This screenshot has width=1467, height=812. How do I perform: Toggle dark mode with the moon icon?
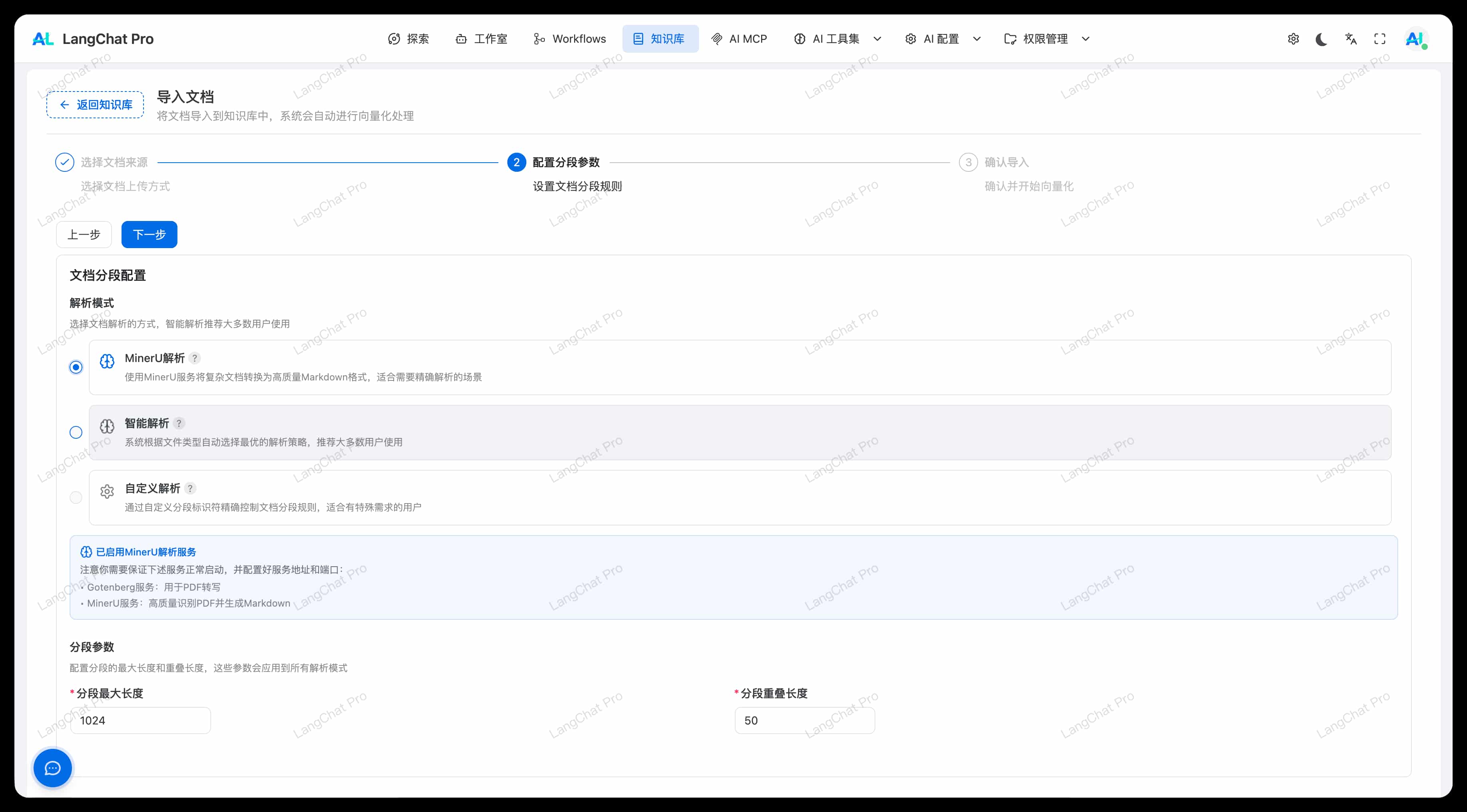click(1322, 39)
